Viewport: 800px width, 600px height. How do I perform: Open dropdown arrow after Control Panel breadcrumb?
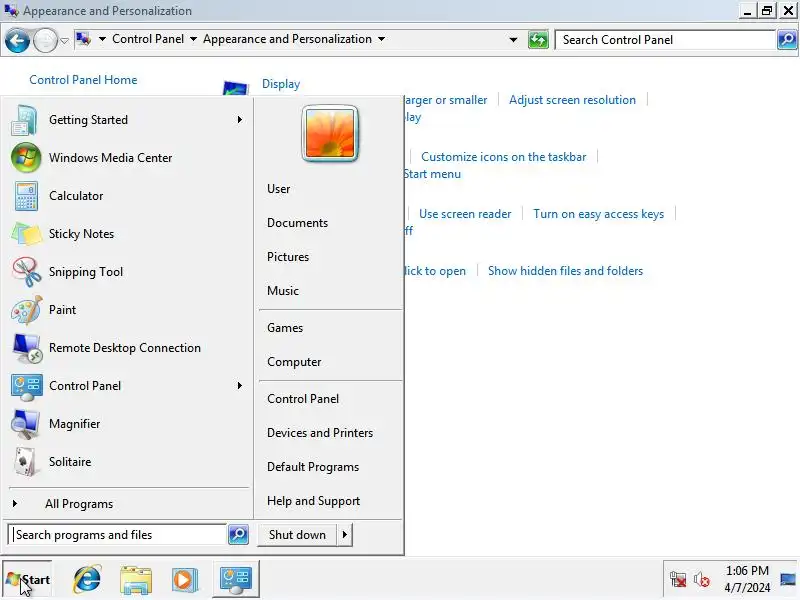193,39
